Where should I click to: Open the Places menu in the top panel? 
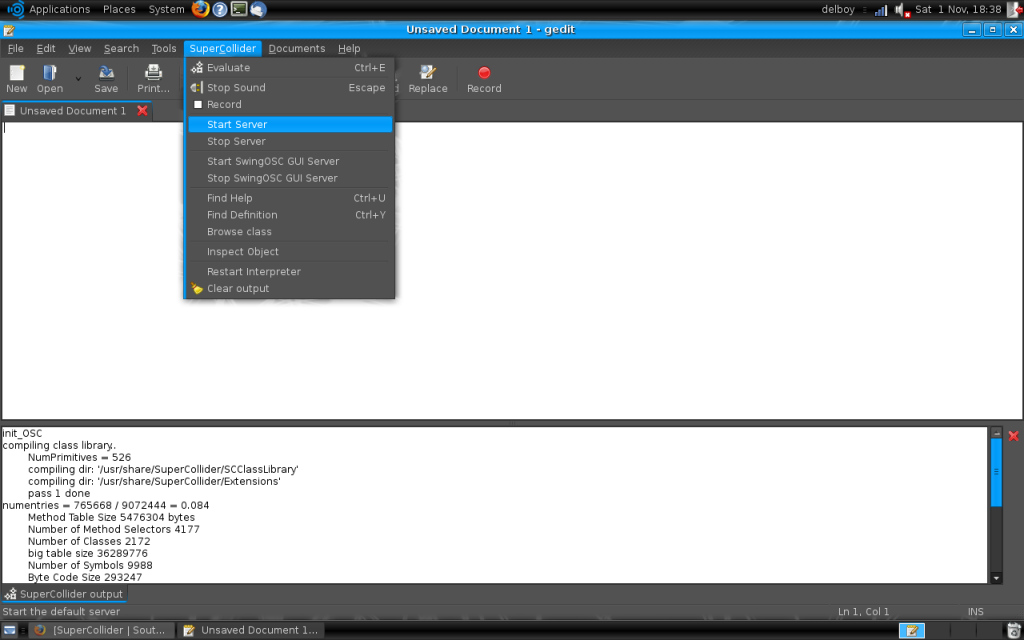pos(120,9)
